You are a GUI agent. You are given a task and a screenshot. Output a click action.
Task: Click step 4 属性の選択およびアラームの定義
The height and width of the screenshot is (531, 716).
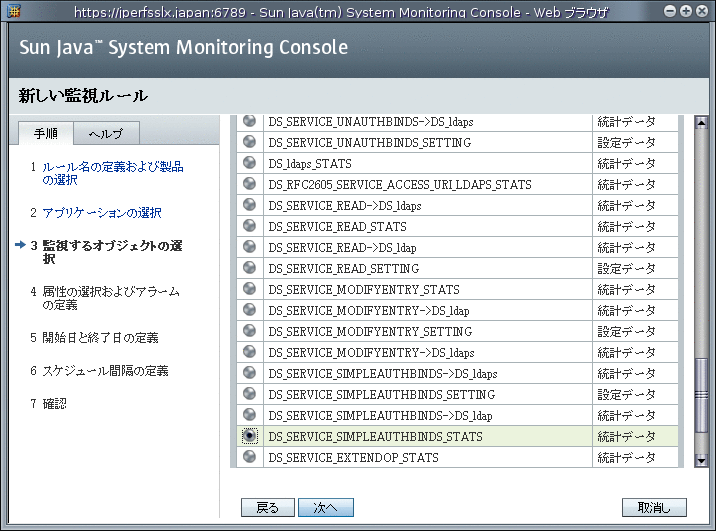(x=111, y=298)
